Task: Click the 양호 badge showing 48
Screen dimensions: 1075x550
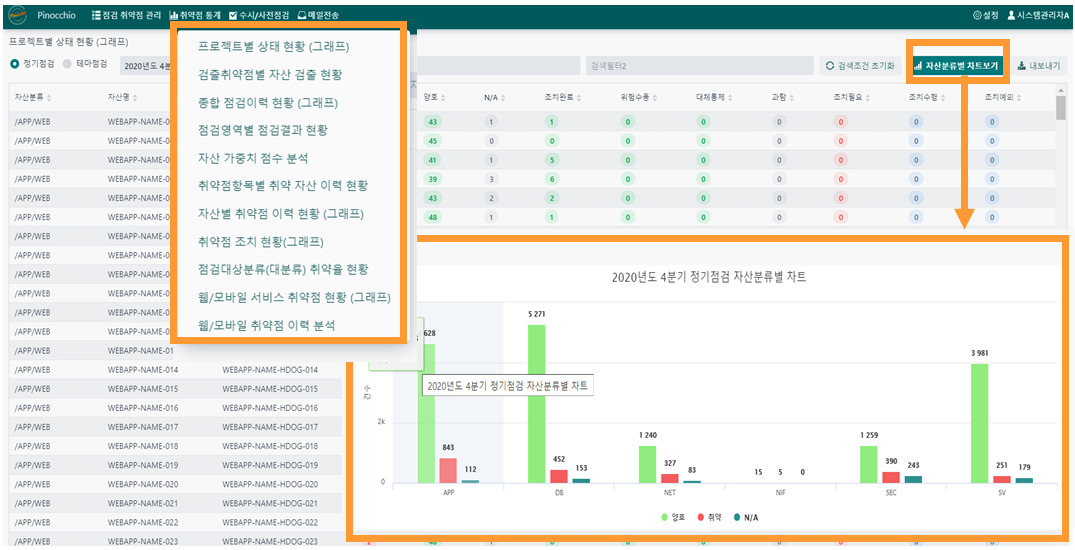Action: pos(433,217)
